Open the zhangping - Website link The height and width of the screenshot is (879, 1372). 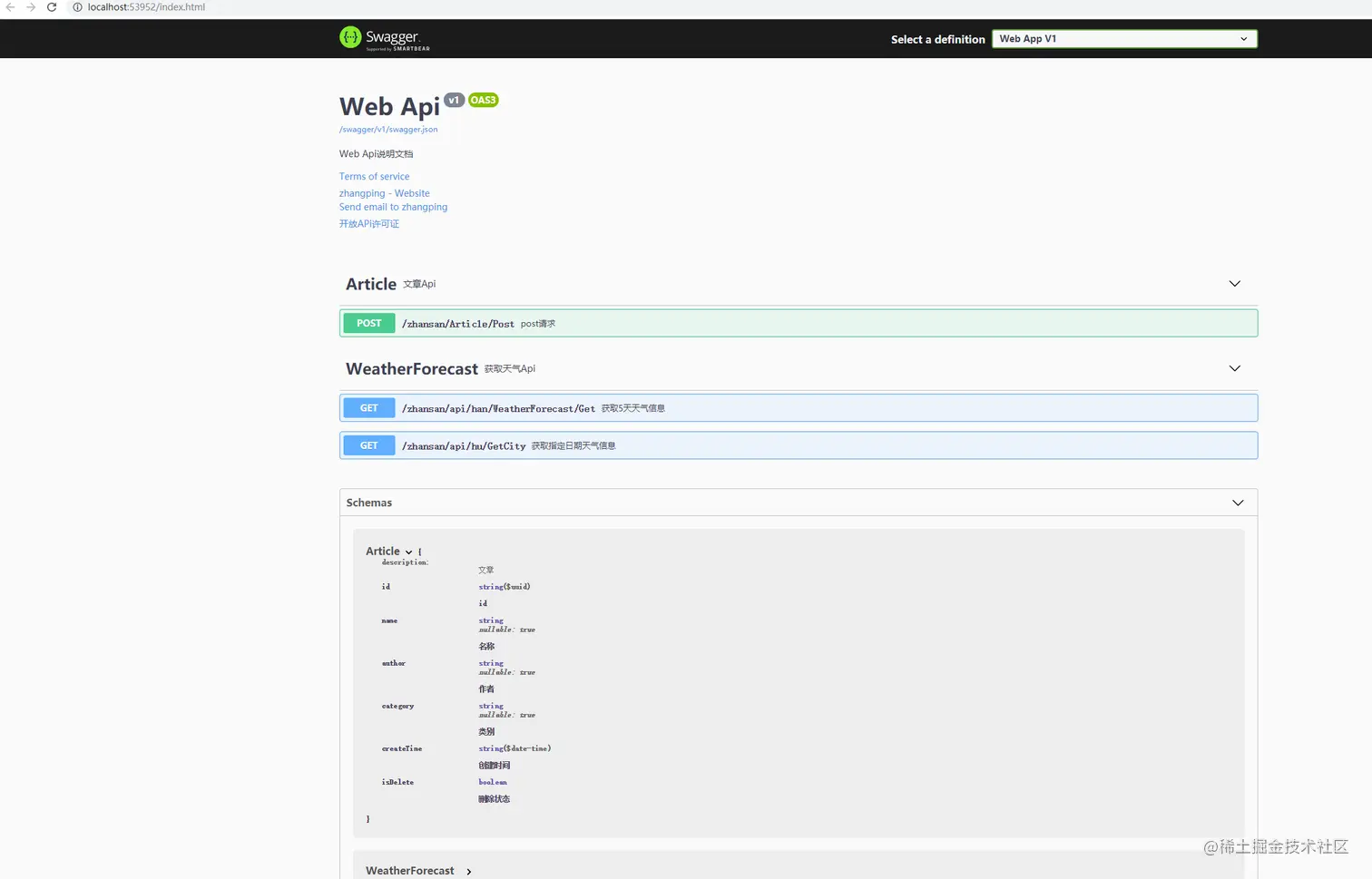[385, 193]
